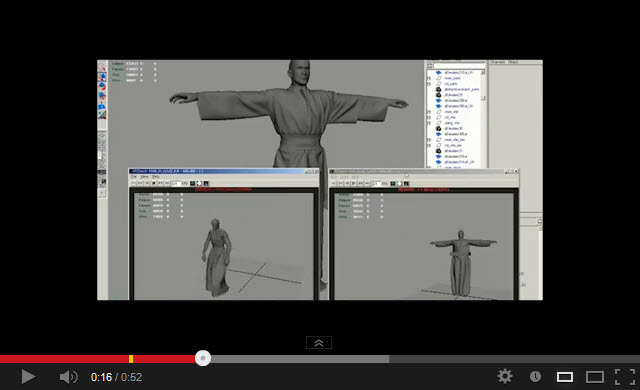This screenshot has height=390, width=640.
Task: Enter fullscreen with the corner-brackets icon
Action: click(625, 377)
